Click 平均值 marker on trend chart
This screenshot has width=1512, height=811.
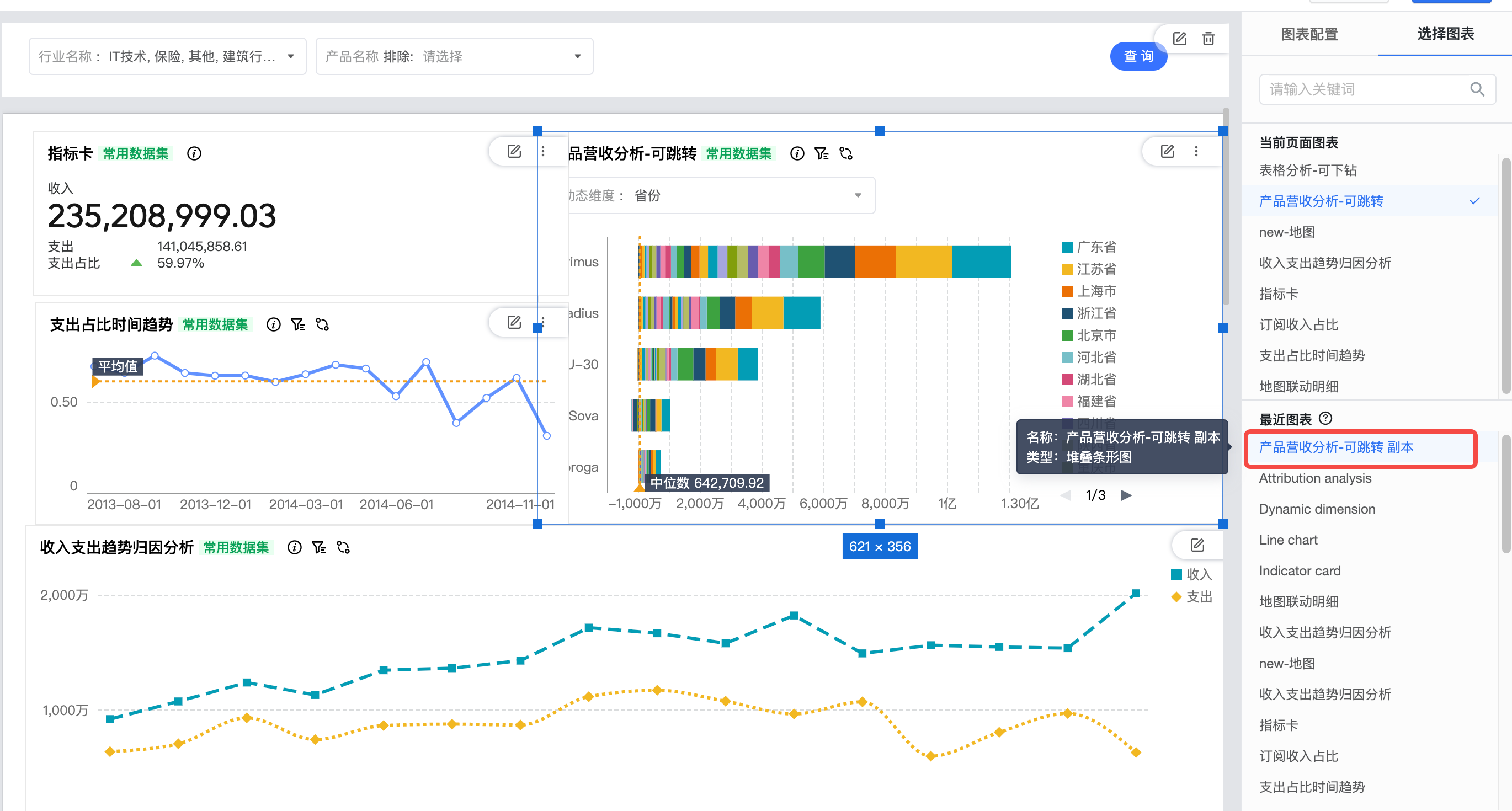pyautogui.click(x=118, y=367)
